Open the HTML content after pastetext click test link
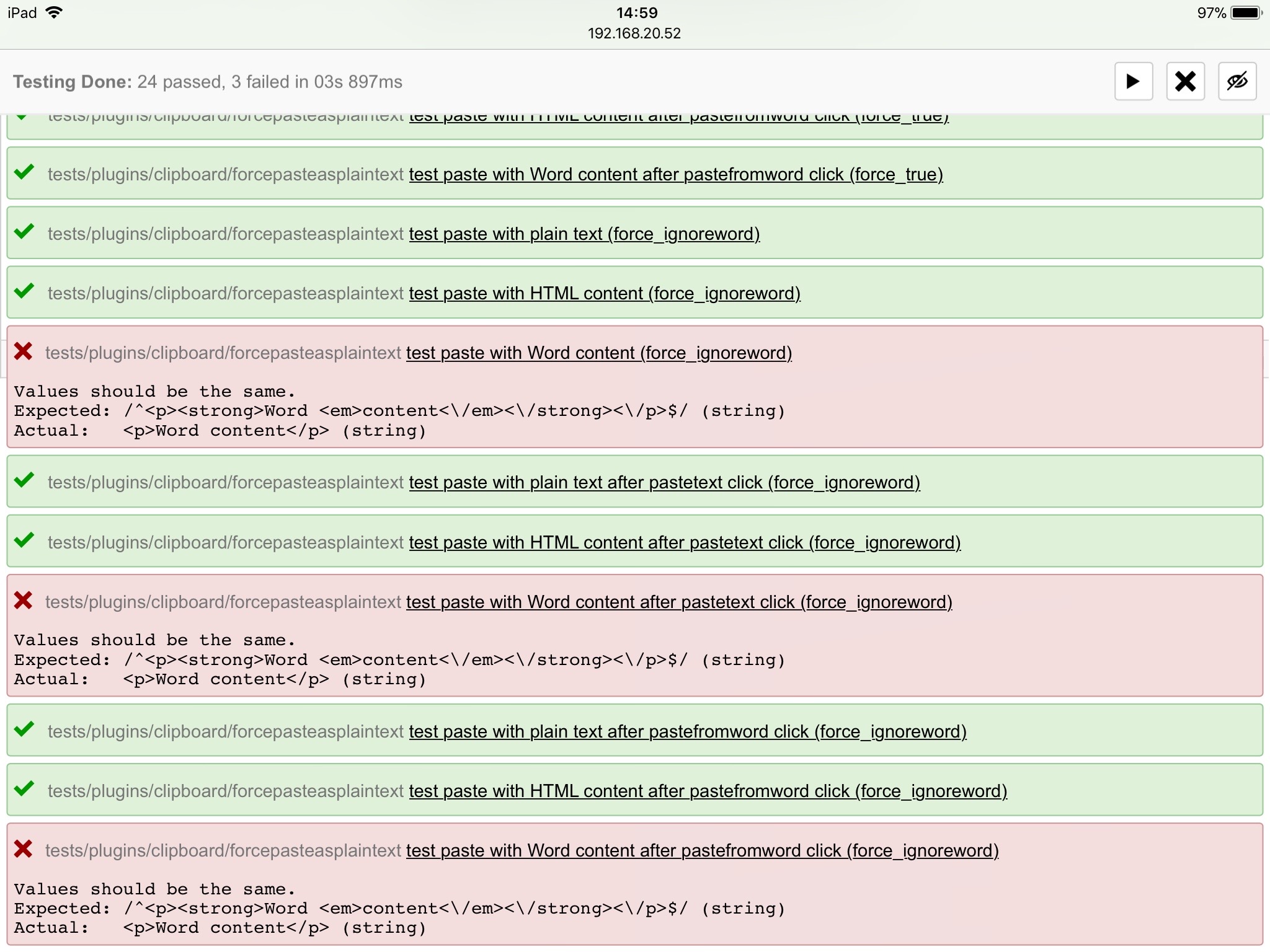The image size is (1270, 952). point(684,541)
